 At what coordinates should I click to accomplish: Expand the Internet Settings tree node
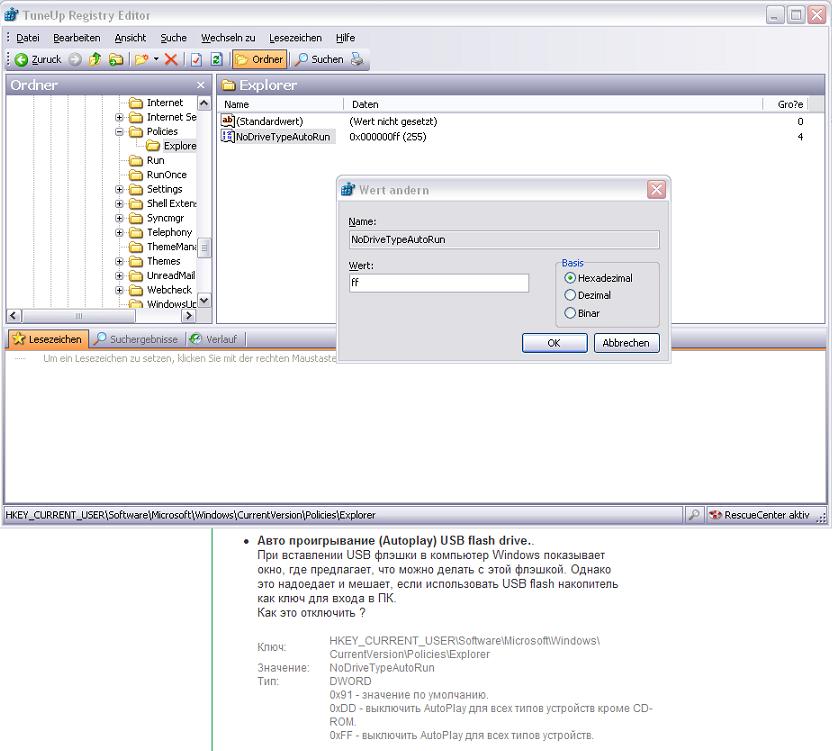tap(119, 117)
